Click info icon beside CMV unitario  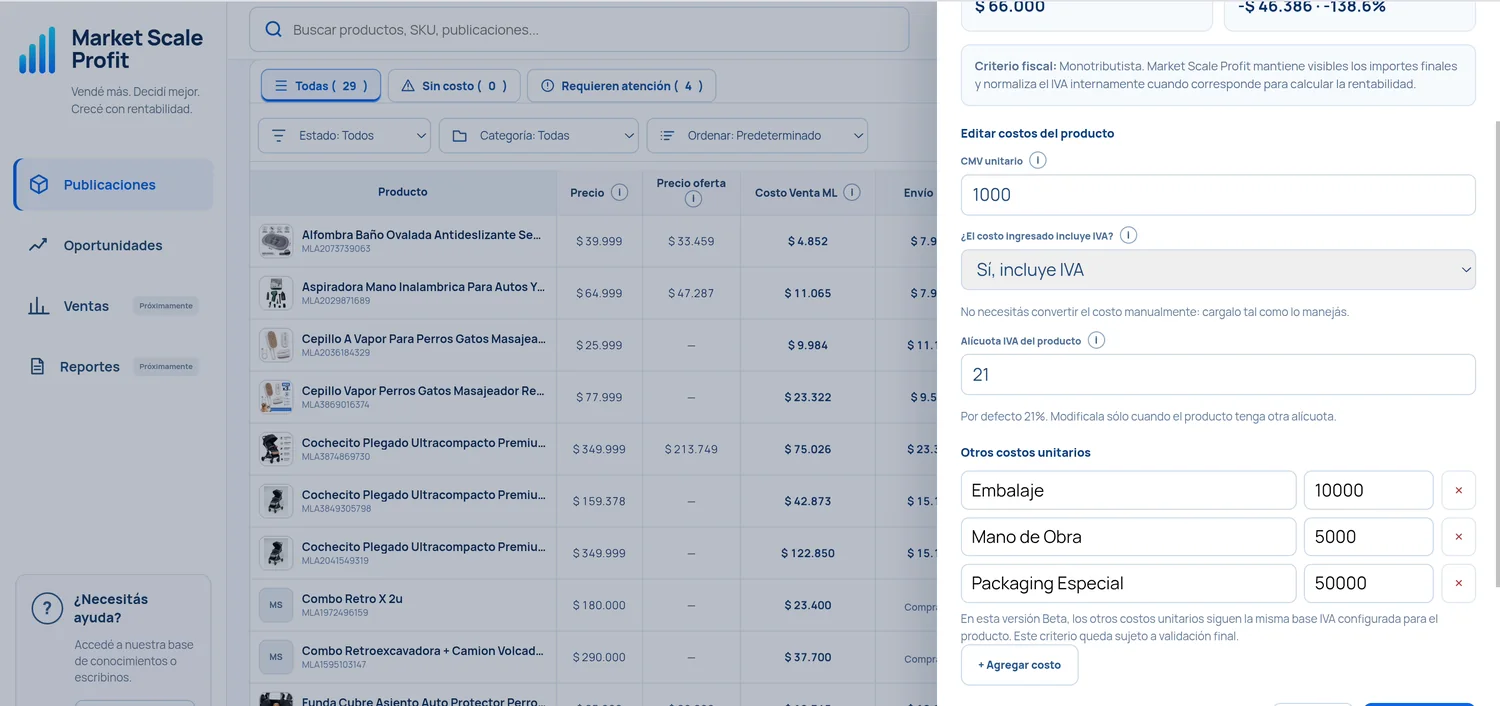(x=1037, y=160)
